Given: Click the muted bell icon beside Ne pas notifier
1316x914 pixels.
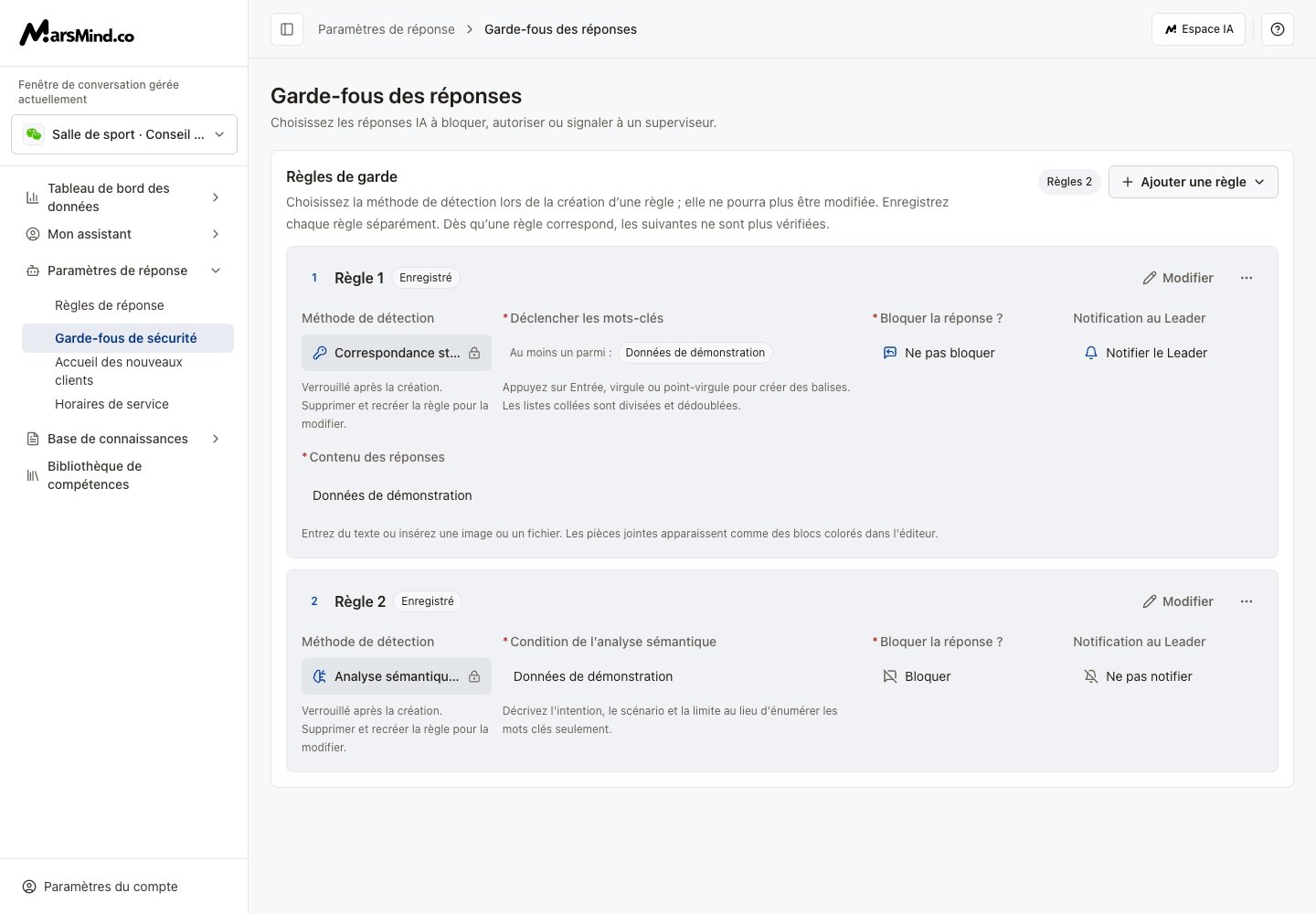Looking at the screenshot, I should point(1091,676).
